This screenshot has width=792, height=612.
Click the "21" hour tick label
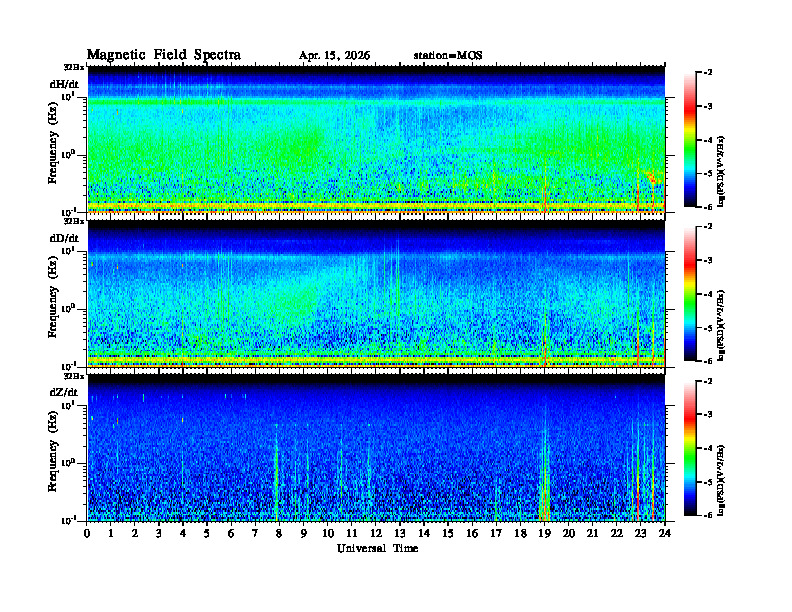pyautogui.click(x=592, y=533)
